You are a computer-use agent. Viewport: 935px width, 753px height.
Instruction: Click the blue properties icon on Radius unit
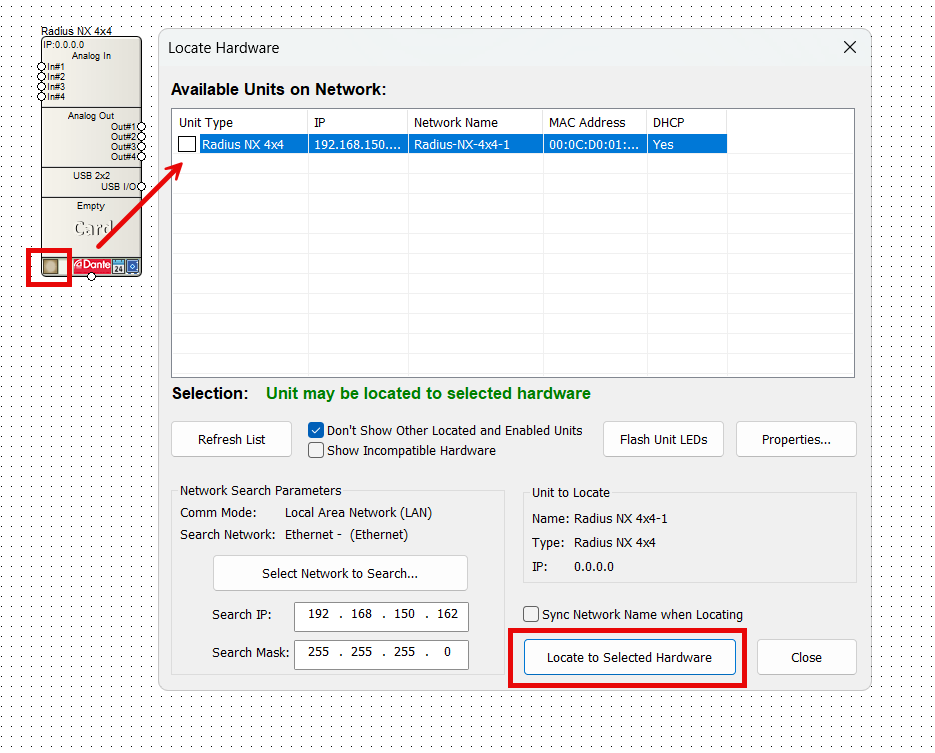coord(132,267)
